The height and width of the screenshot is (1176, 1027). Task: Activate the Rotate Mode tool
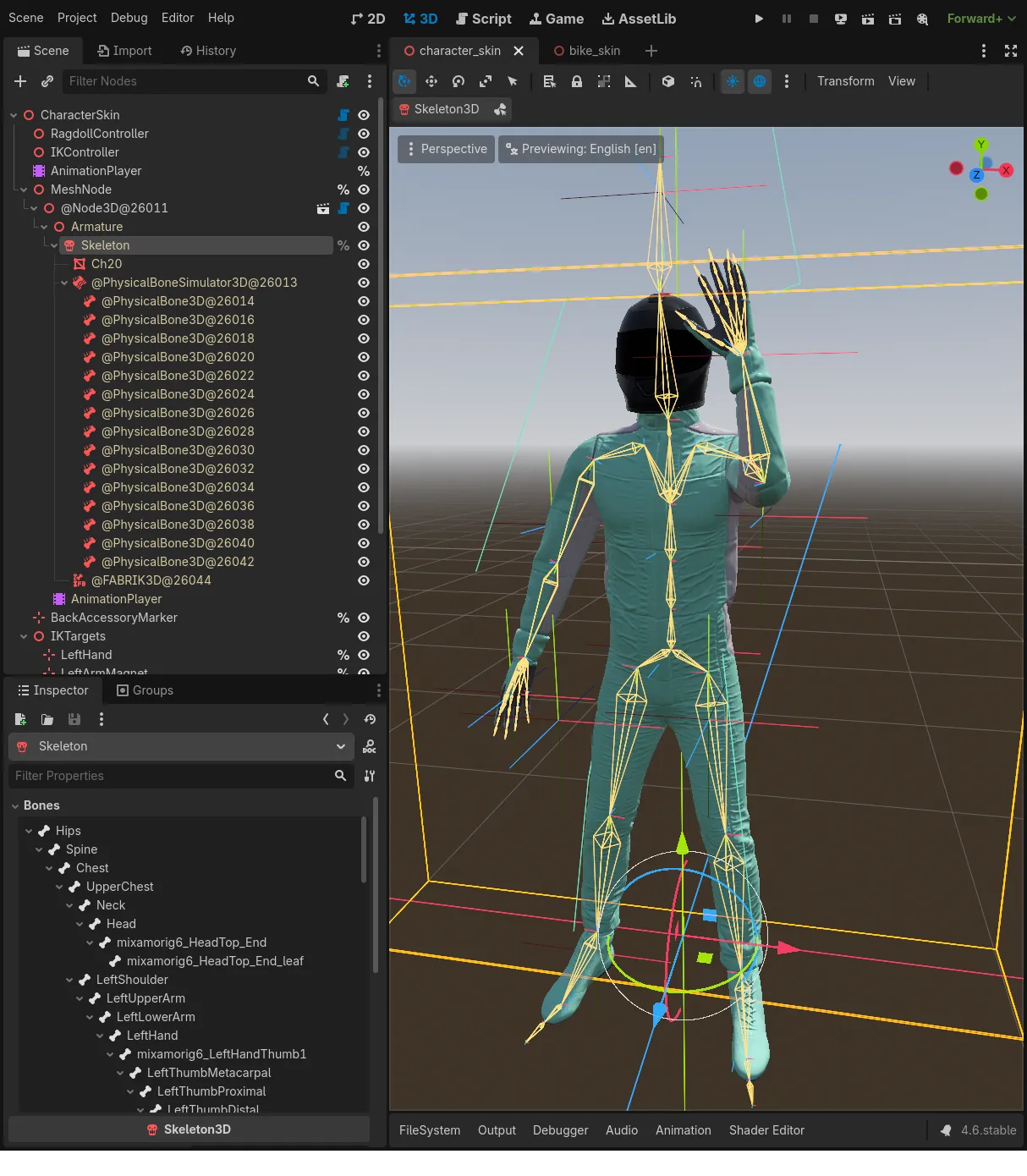[459, 81]
